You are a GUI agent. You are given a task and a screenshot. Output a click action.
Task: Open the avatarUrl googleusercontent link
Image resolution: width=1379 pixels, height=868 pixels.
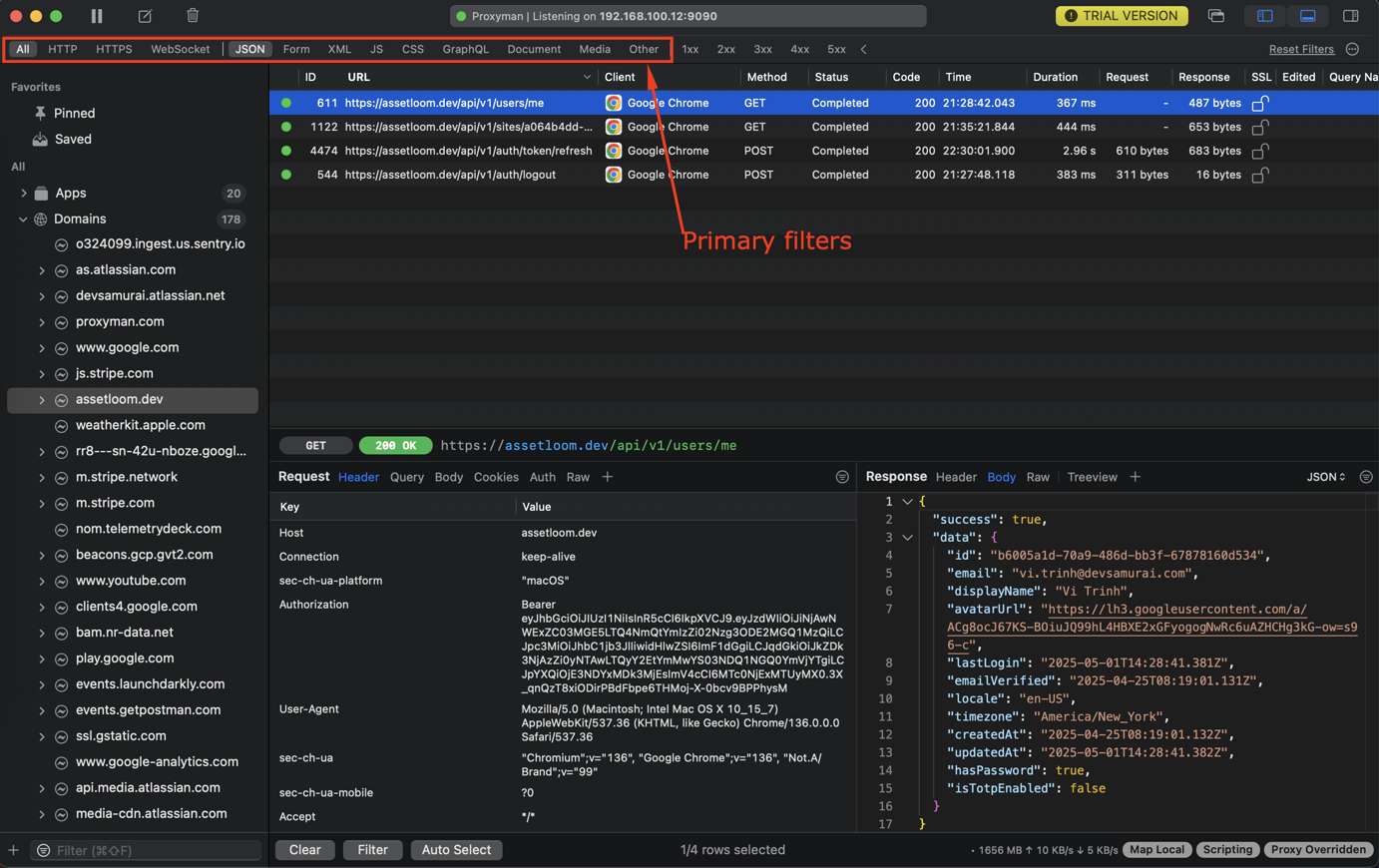tap(1151, 627)
